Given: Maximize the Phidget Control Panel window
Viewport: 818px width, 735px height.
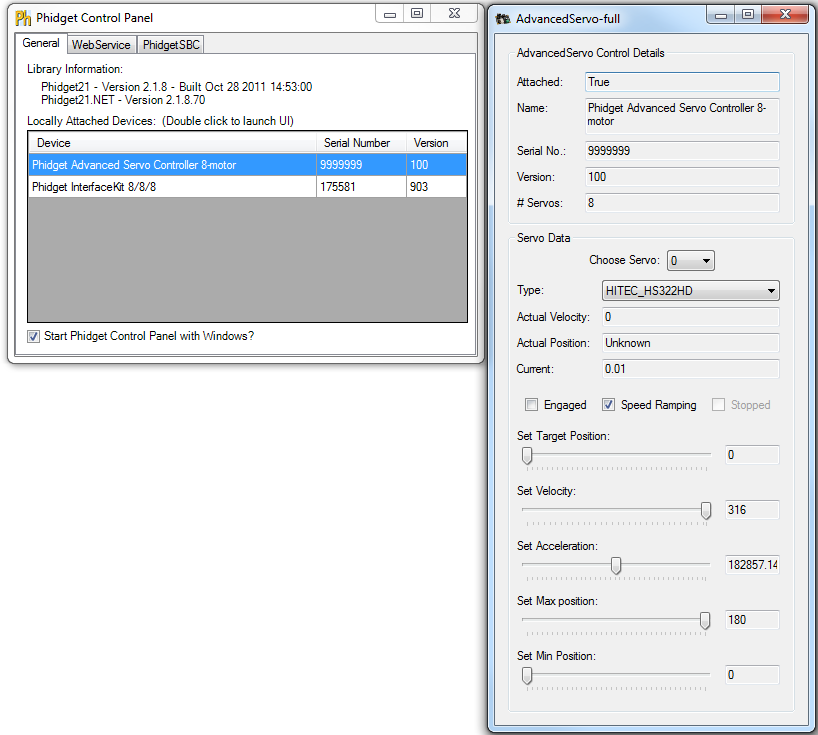Looking at the screenshot, I should 417,14.
